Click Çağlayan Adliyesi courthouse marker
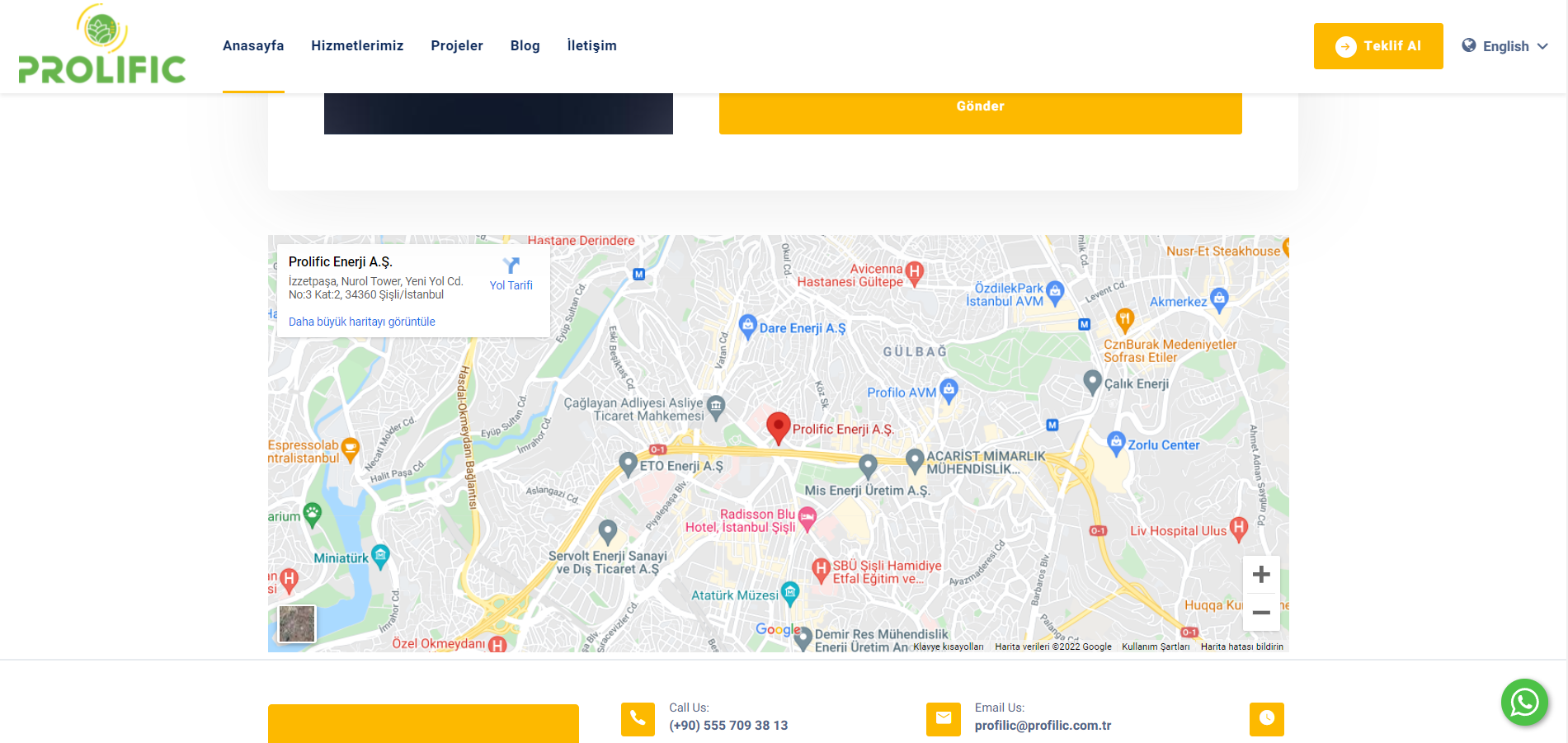Image resolution: width=1568 pixels, height=743 pixels. pos(716,407)
